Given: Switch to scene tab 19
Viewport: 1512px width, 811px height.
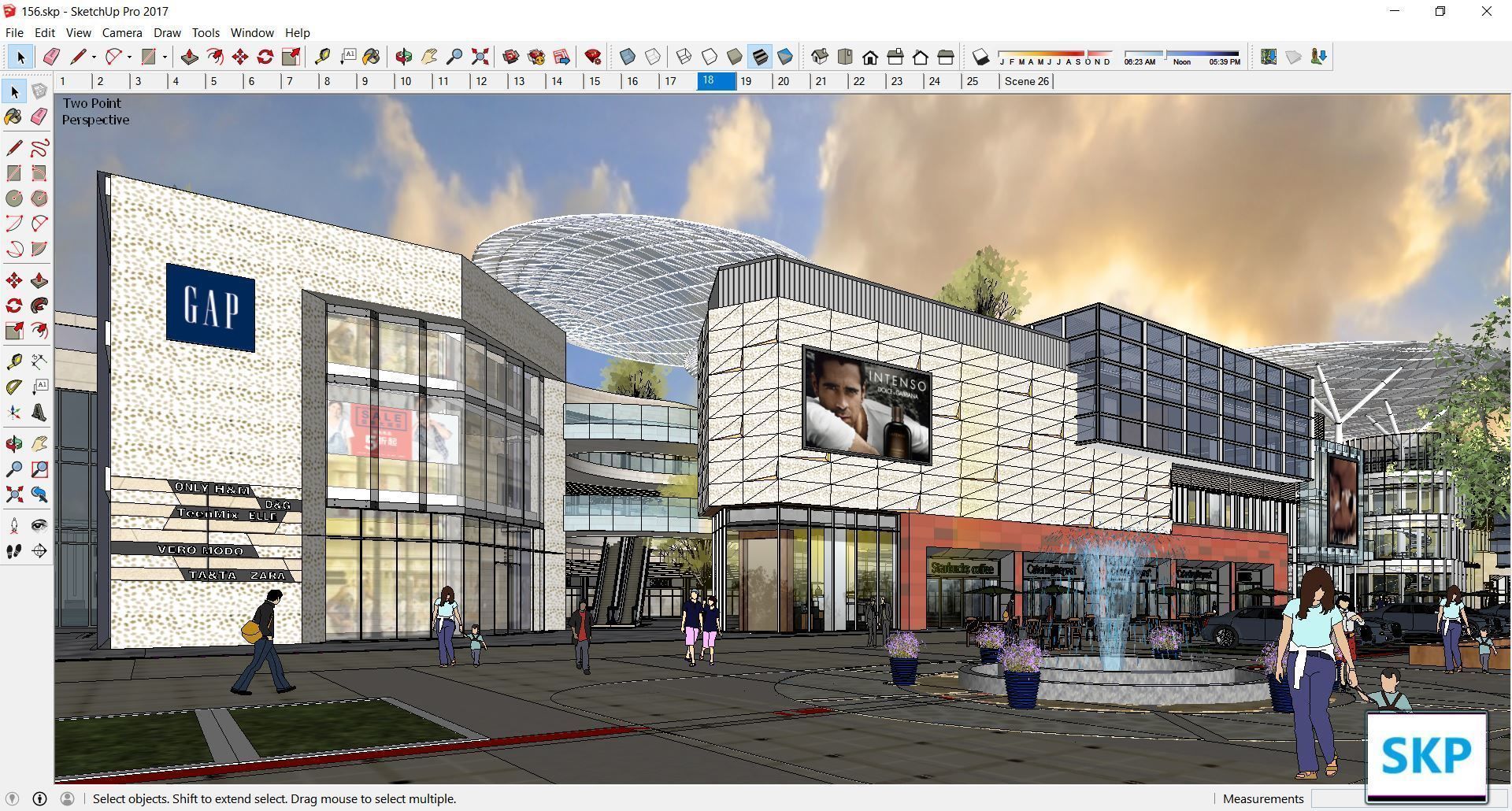Looking at the screenshot, I should (754, 81).
